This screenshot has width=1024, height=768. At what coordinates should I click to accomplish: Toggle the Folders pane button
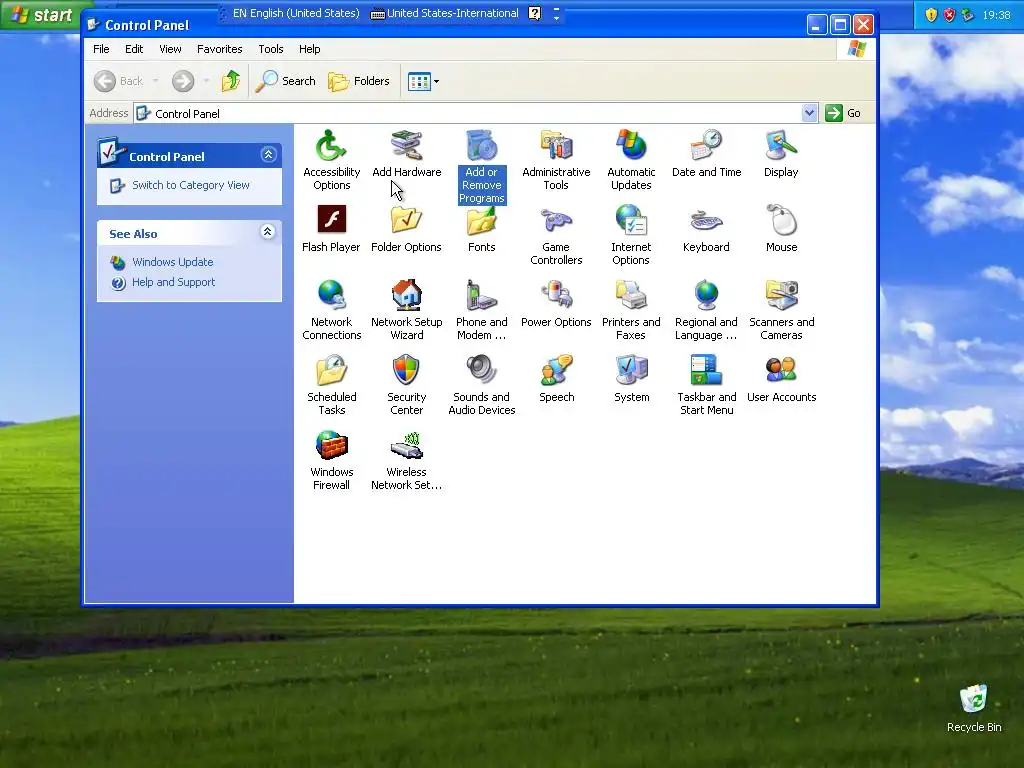point(359,81)
